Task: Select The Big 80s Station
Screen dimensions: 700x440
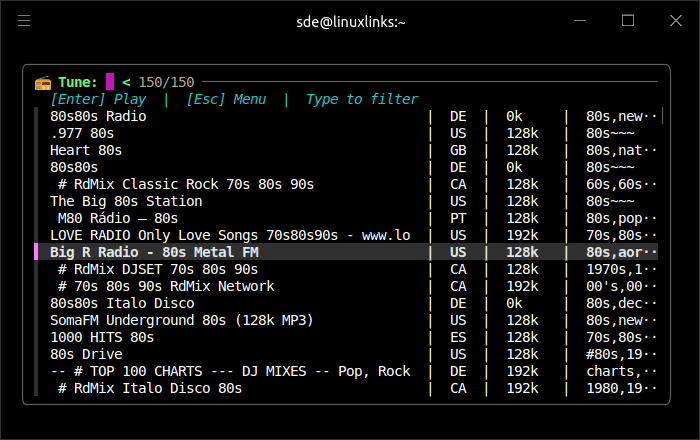Action: pos(348,201)
